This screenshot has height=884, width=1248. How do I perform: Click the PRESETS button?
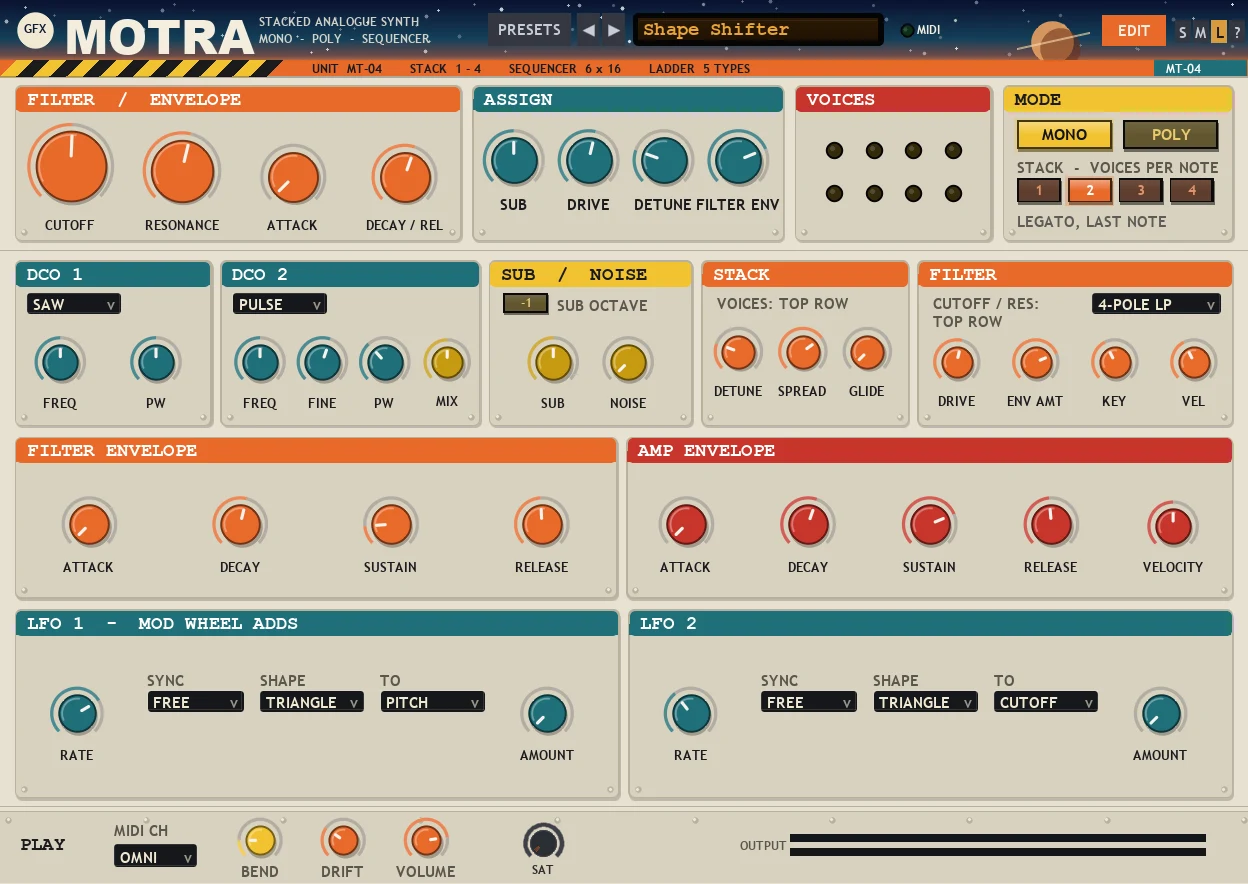[529, 30]
